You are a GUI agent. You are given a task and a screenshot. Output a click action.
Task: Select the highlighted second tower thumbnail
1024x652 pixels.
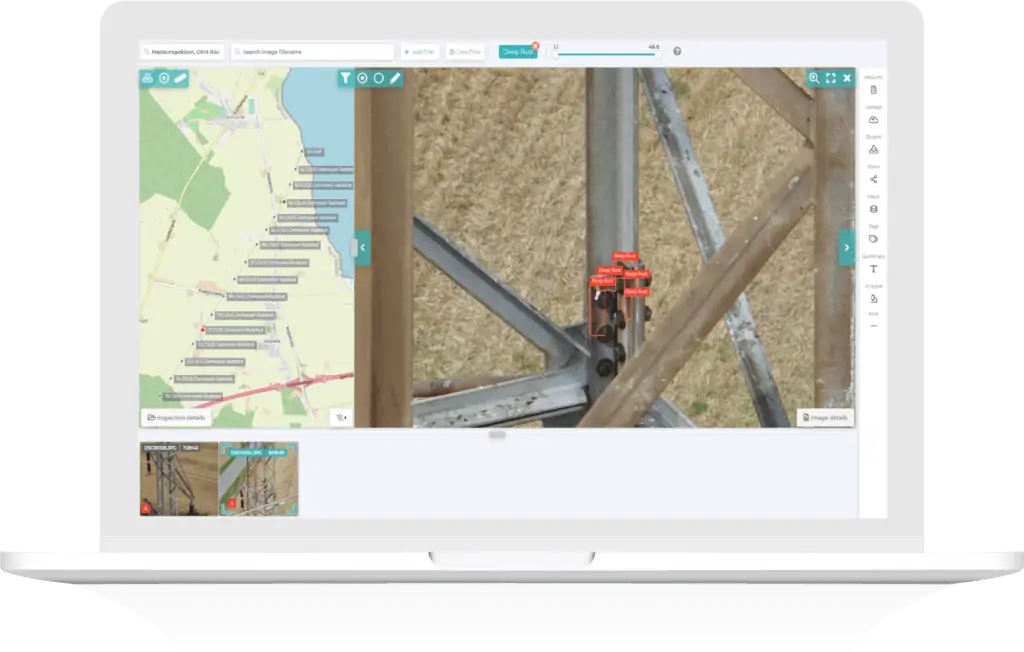tap(258, 479)
